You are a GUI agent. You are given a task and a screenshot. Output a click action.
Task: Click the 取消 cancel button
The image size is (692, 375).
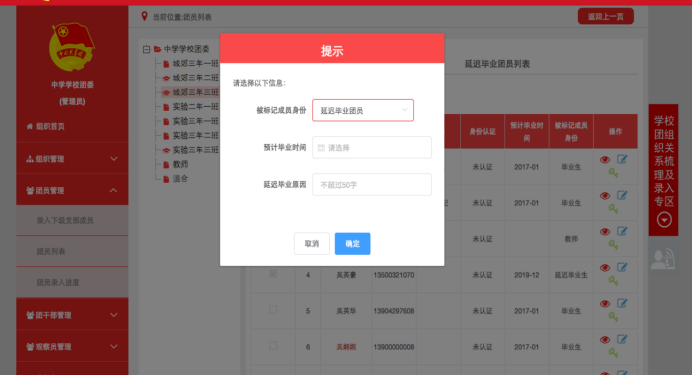pos(312,244)
